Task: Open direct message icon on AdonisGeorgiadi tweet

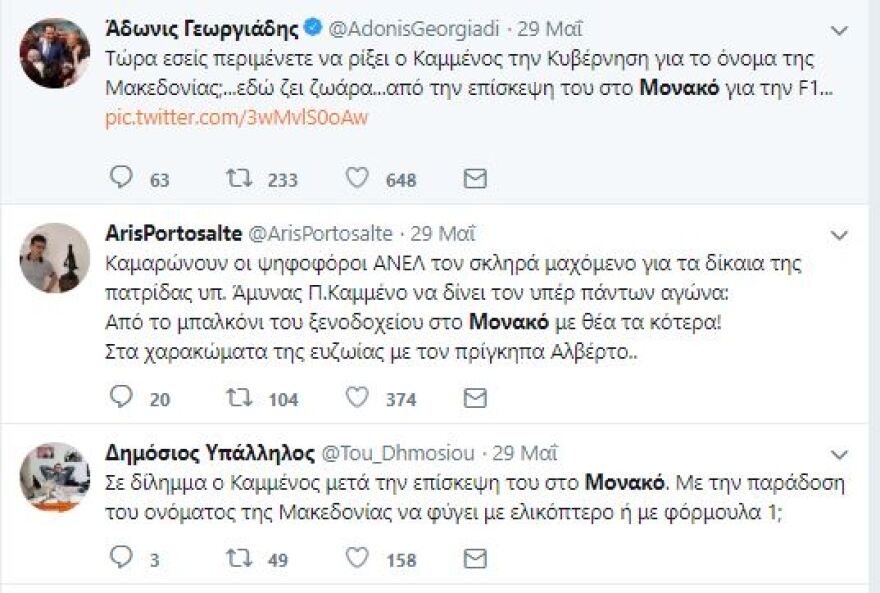Action: click(475, 177)
